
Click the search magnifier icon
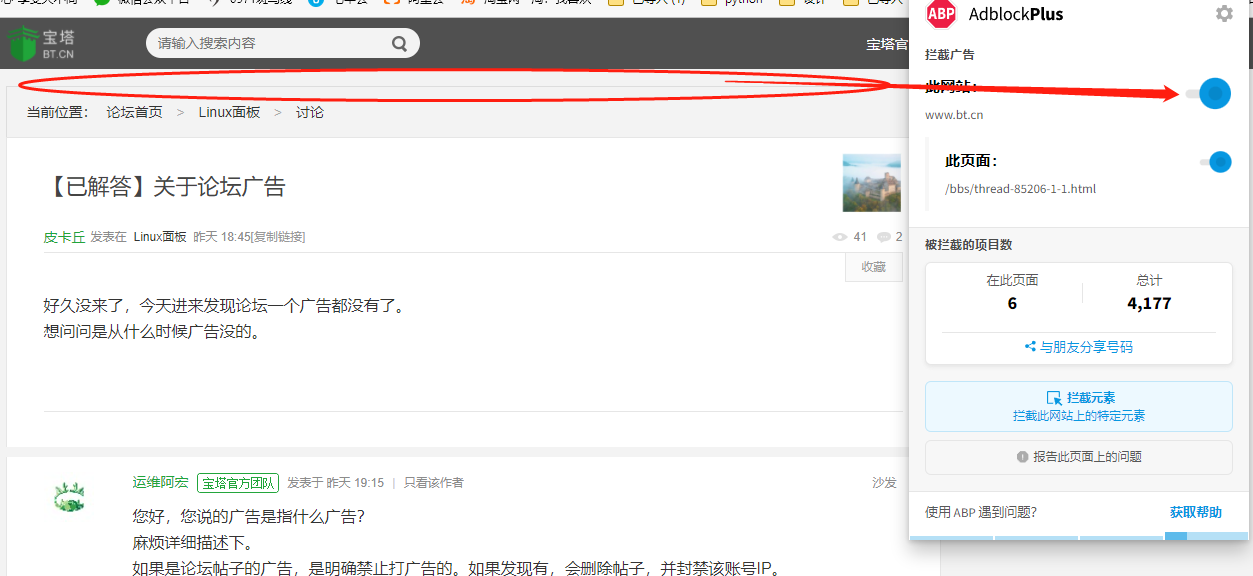click(399, 43)
